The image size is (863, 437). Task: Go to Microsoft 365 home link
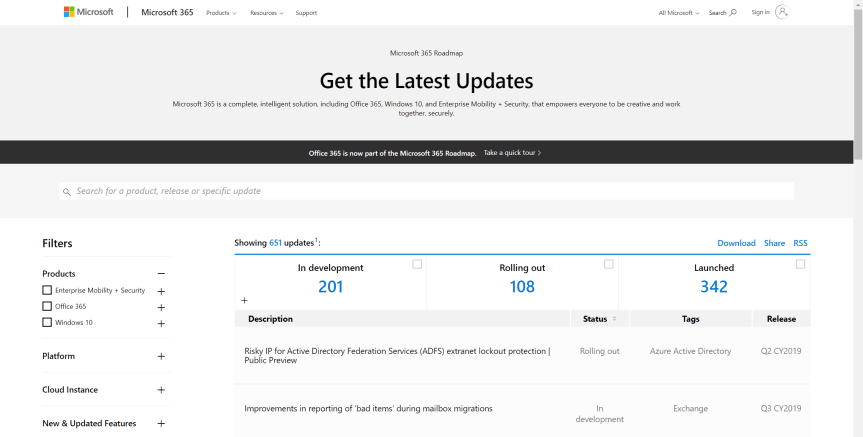pyautogui.click(x=167, y=12)
